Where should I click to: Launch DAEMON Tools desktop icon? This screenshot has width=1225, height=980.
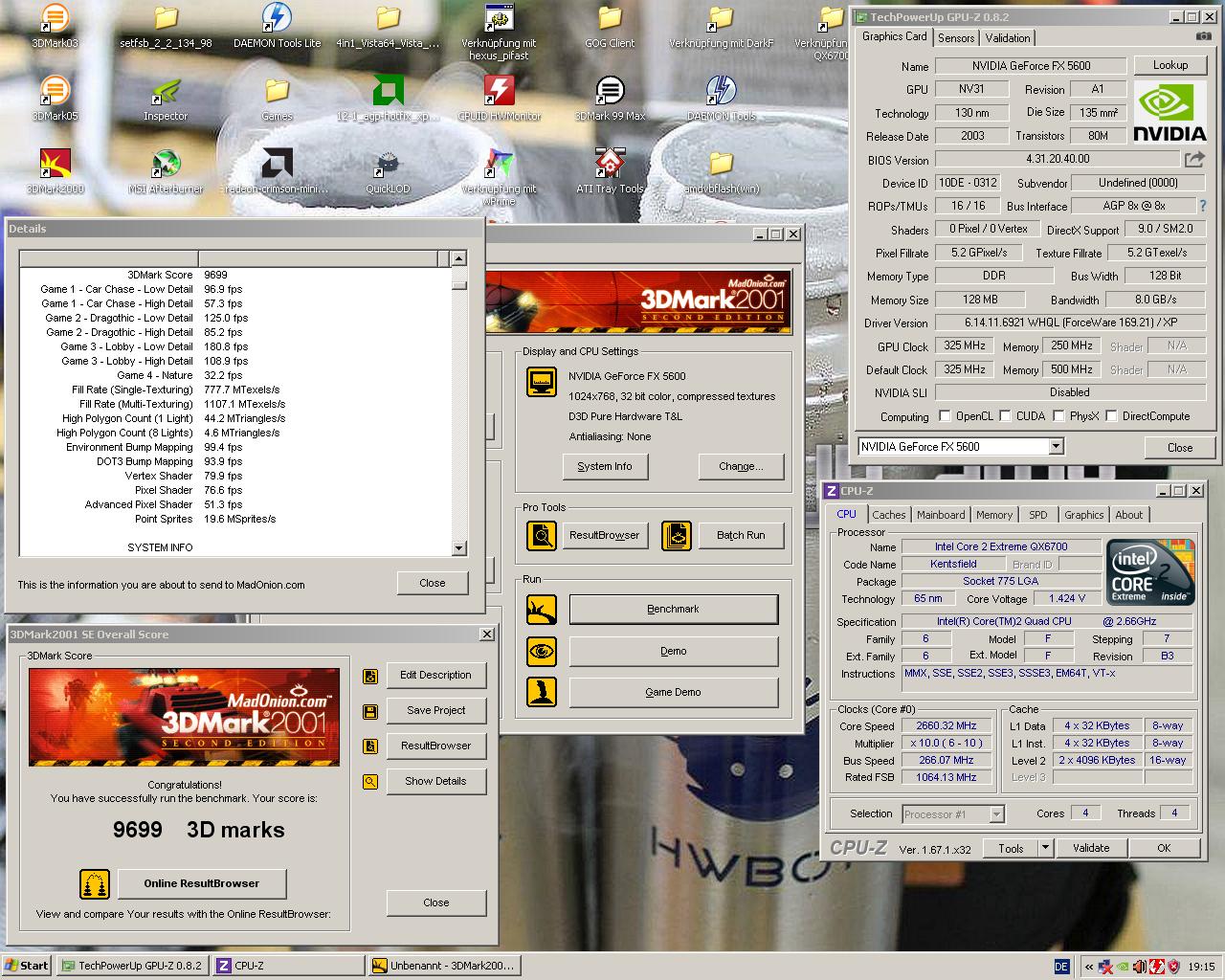point(721,91)
